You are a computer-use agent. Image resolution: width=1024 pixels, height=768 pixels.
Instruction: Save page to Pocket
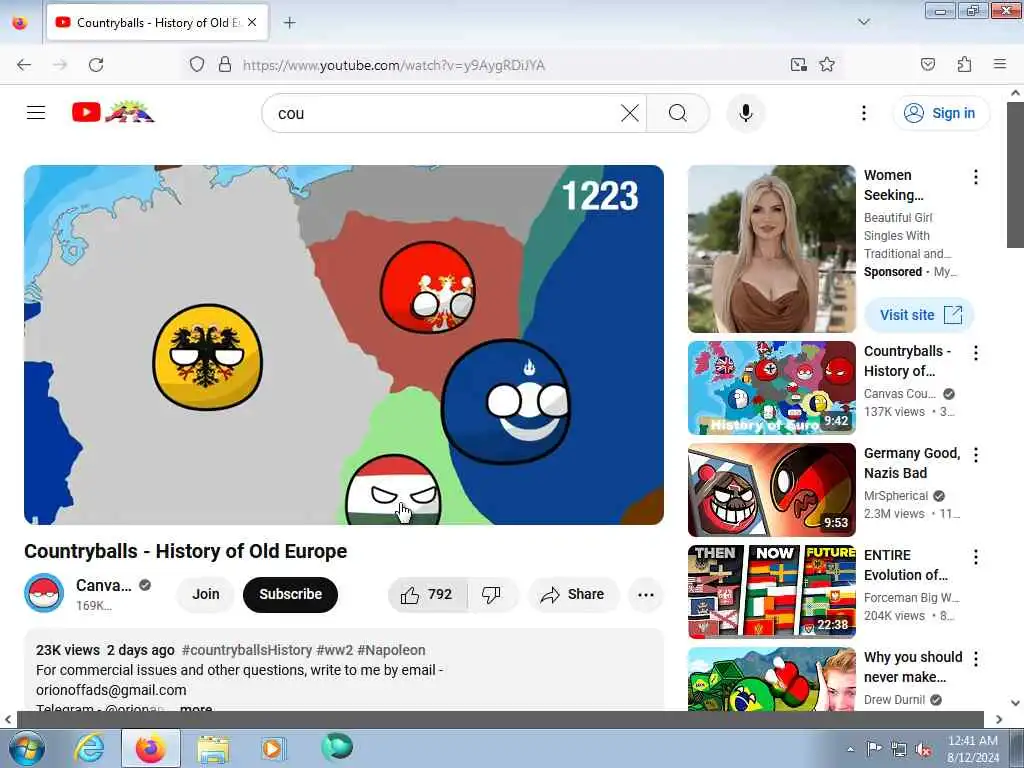(927, 65)
